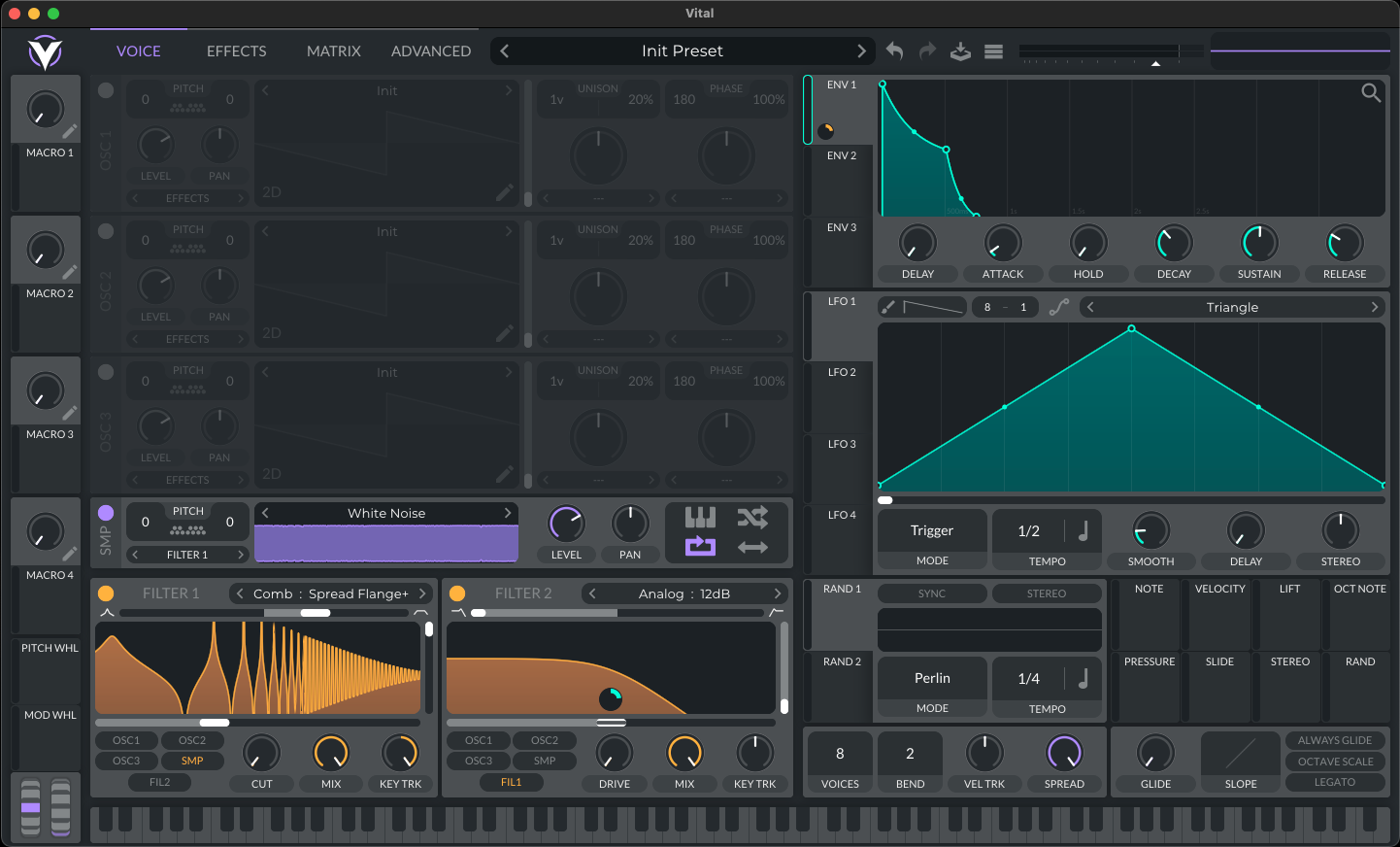Switch to the EFFECTS tab

(x=237, y=51)
